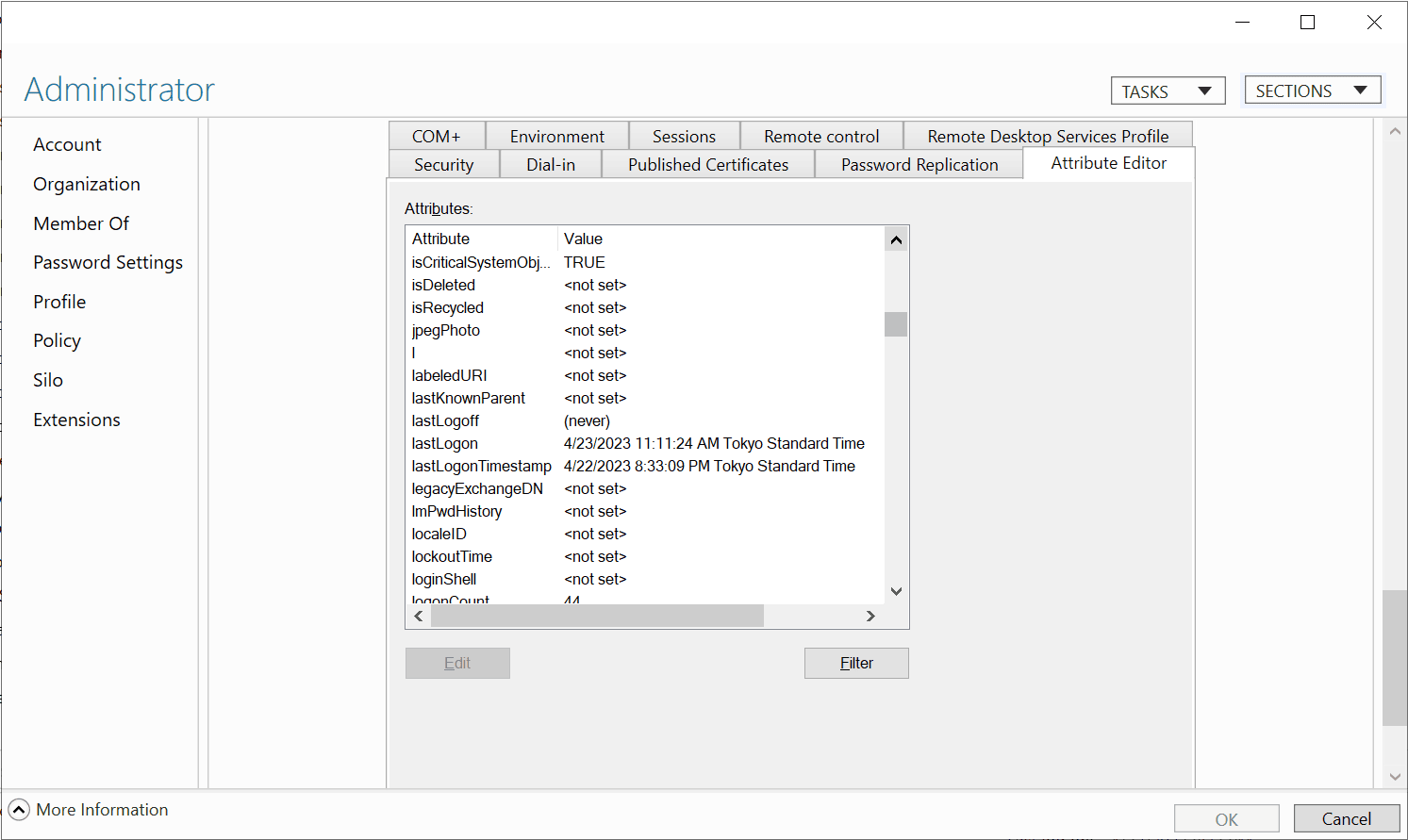Select the Password Replication tab
This screenshot has height=840, width=1408.
click(x=919, y=165)
